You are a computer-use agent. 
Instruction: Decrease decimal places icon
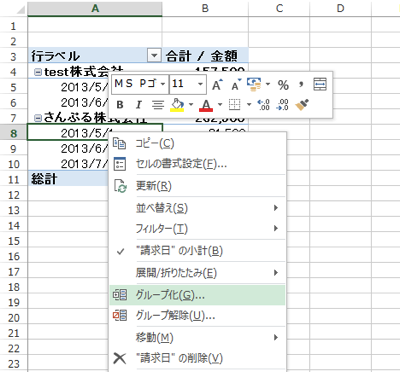[283, 105]
